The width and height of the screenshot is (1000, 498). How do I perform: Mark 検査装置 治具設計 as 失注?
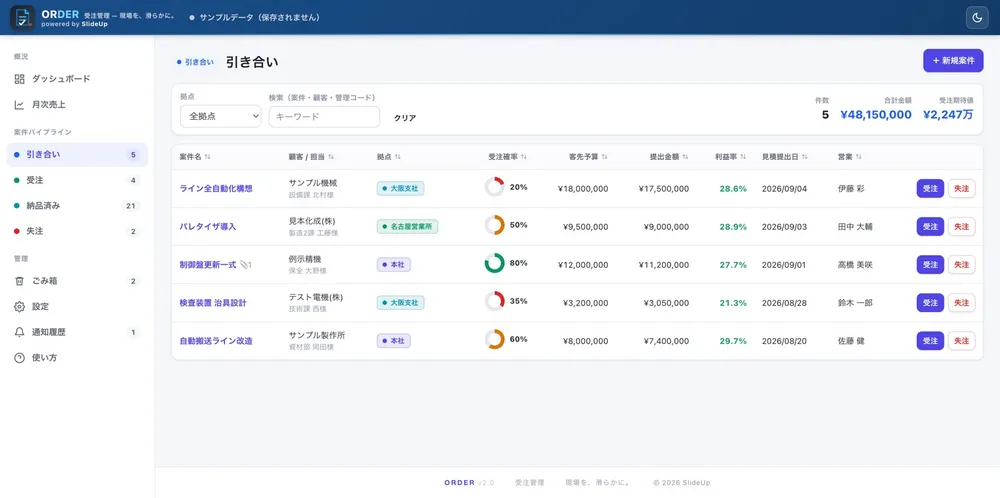(961, 303)
